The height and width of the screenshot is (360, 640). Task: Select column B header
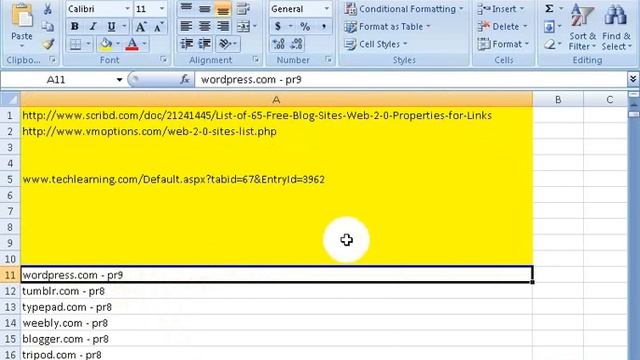[558, 100]
